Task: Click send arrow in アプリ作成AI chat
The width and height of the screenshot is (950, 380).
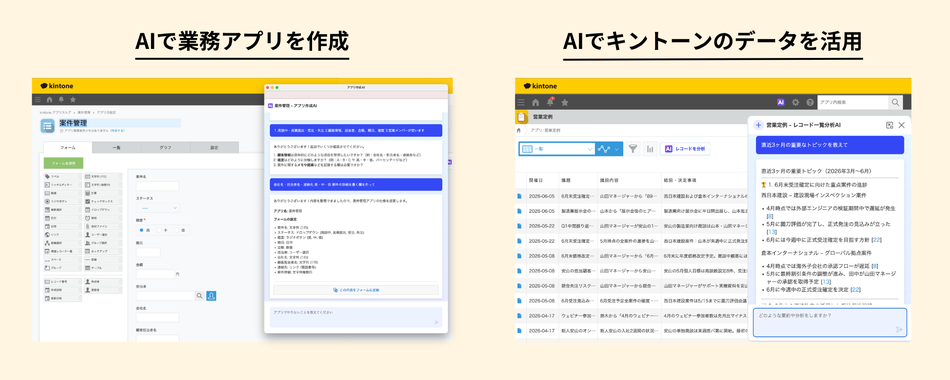Action: (436, 322)
